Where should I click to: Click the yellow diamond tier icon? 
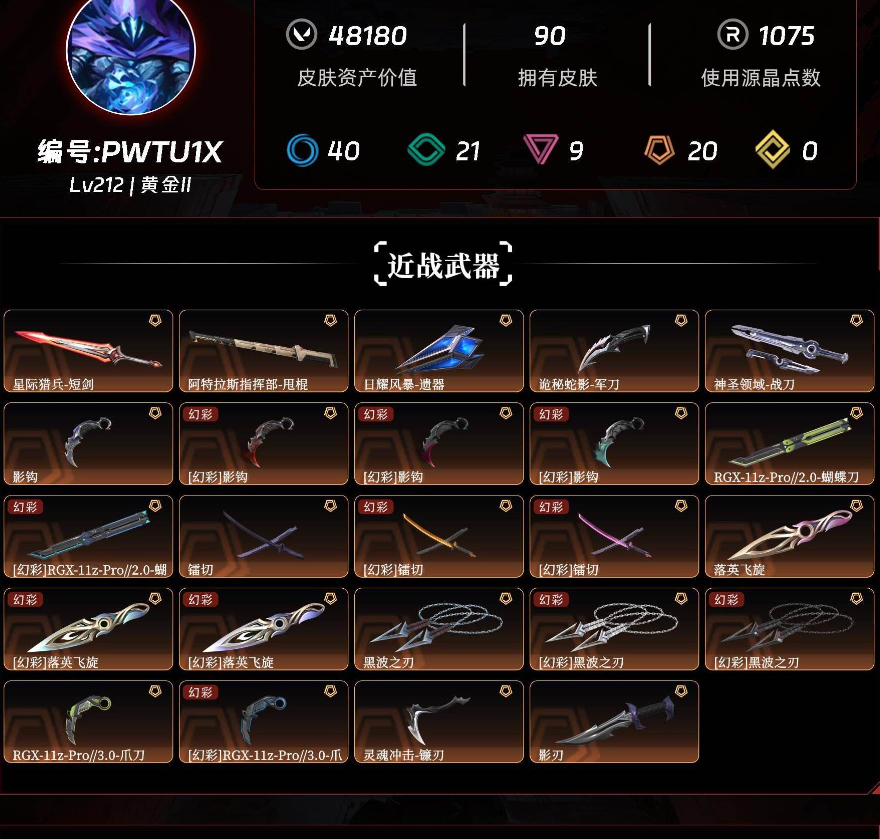[772, 150]
